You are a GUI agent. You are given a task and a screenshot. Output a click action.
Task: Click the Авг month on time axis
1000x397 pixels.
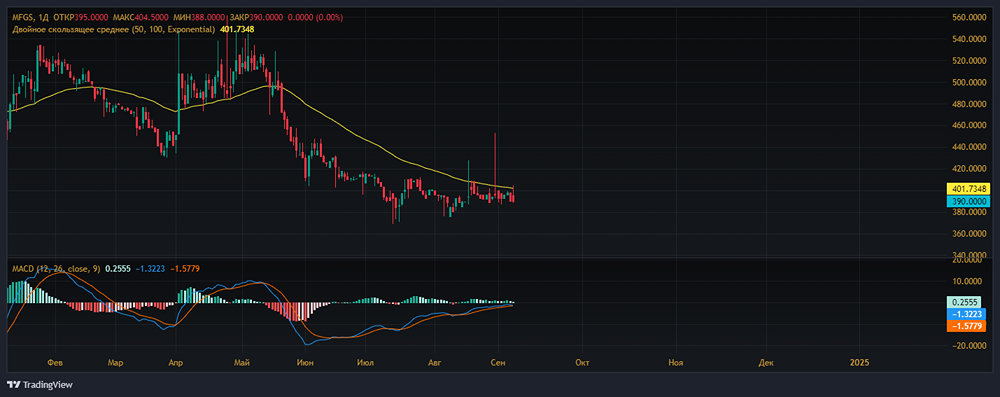[434, 363]
